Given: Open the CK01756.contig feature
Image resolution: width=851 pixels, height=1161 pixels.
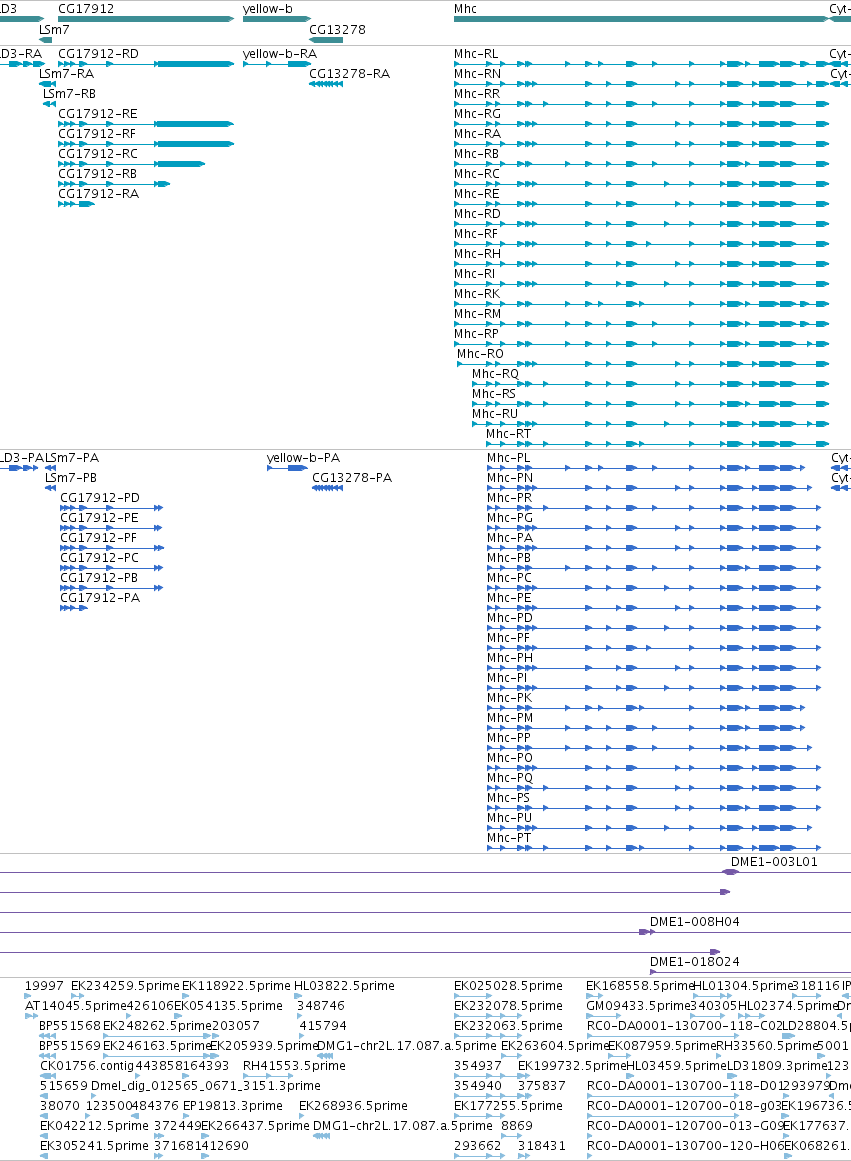Looking at the screenshot, I should click(87, 1066).
